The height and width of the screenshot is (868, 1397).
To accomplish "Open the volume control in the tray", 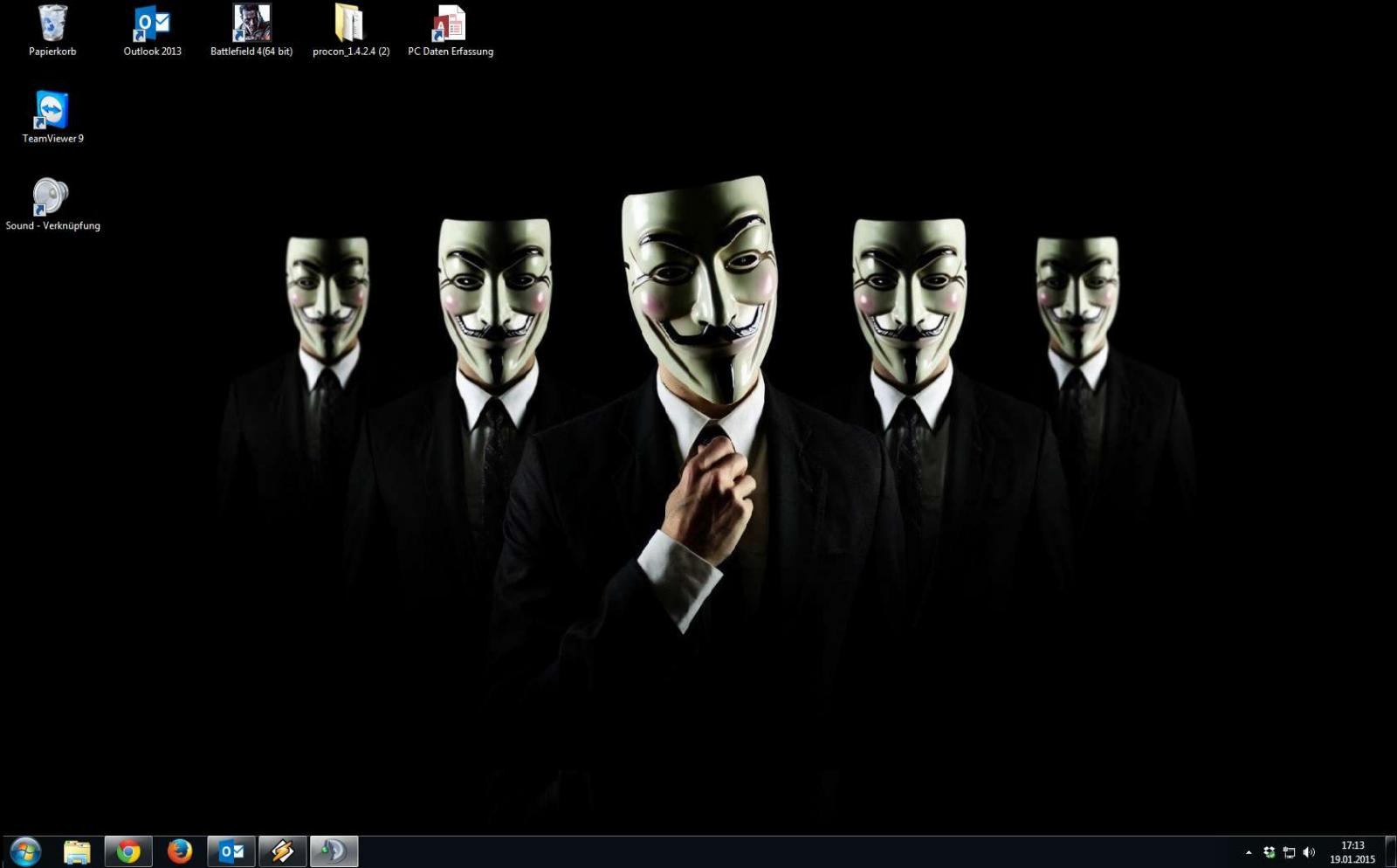I will tap(1308, 852).
